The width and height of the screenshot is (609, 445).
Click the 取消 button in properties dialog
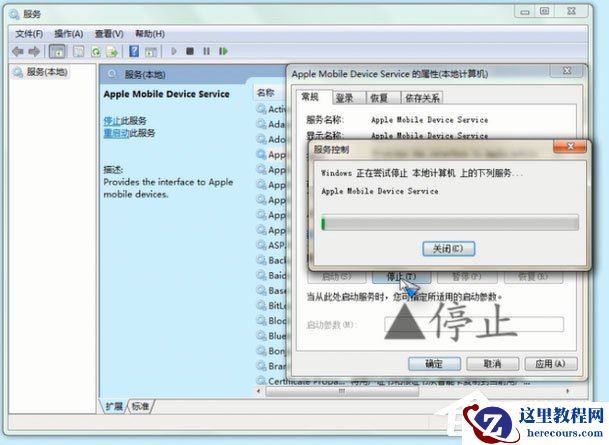pyautogui.click(x=492, y=363)
